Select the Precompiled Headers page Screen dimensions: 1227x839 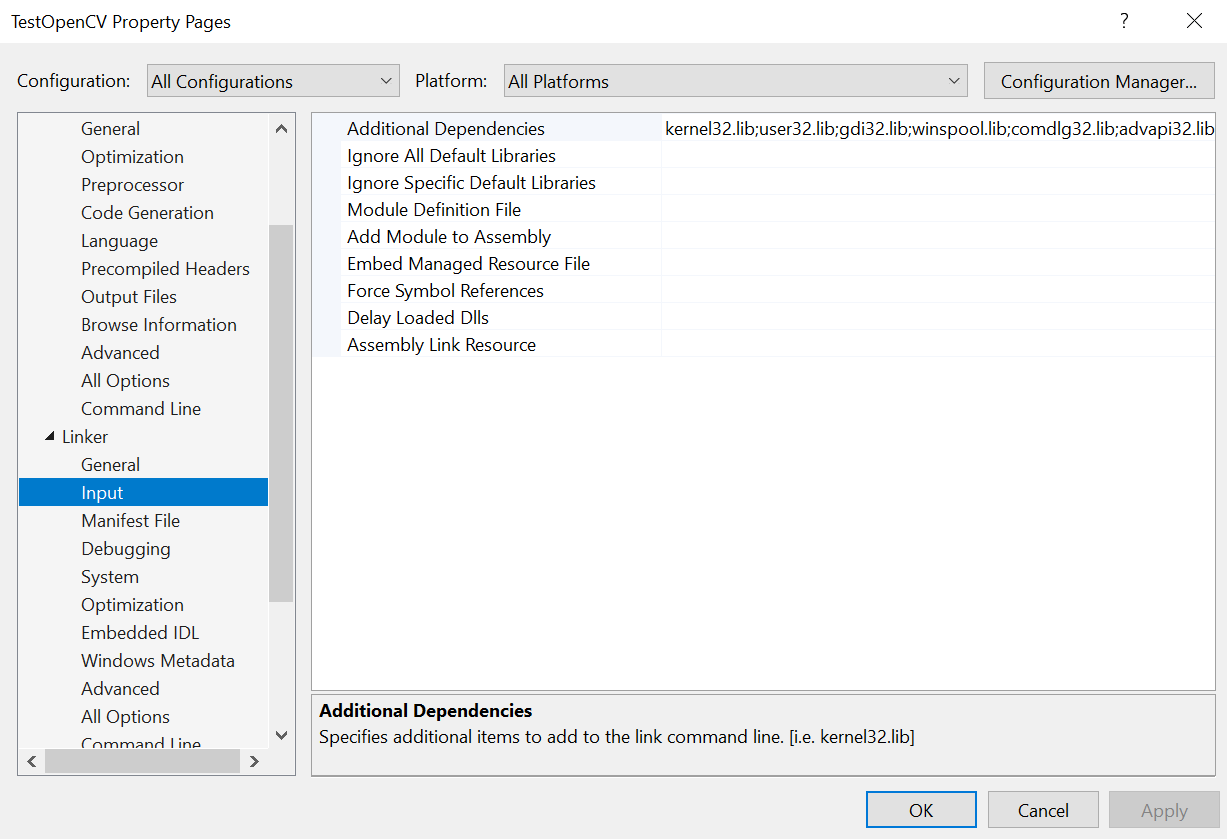pos(165,268)
